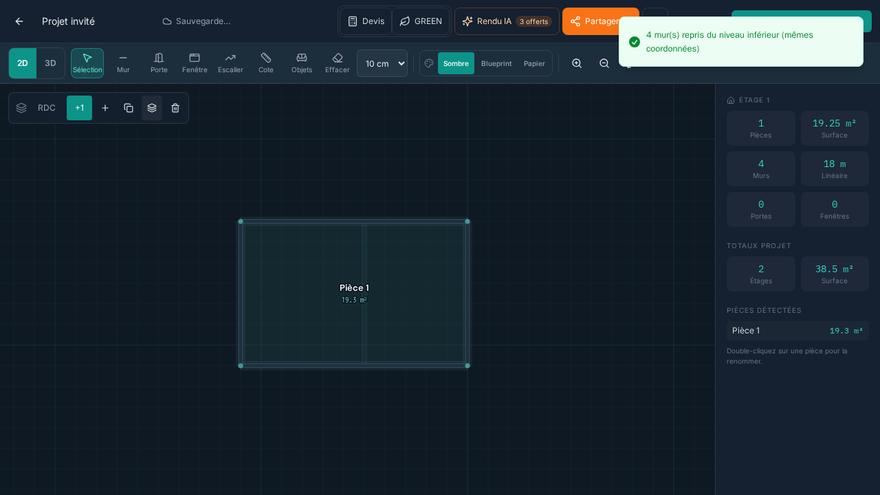This screenshot has width=880, height=495.
Task: Click the Projet invité title
Action: 68,21
